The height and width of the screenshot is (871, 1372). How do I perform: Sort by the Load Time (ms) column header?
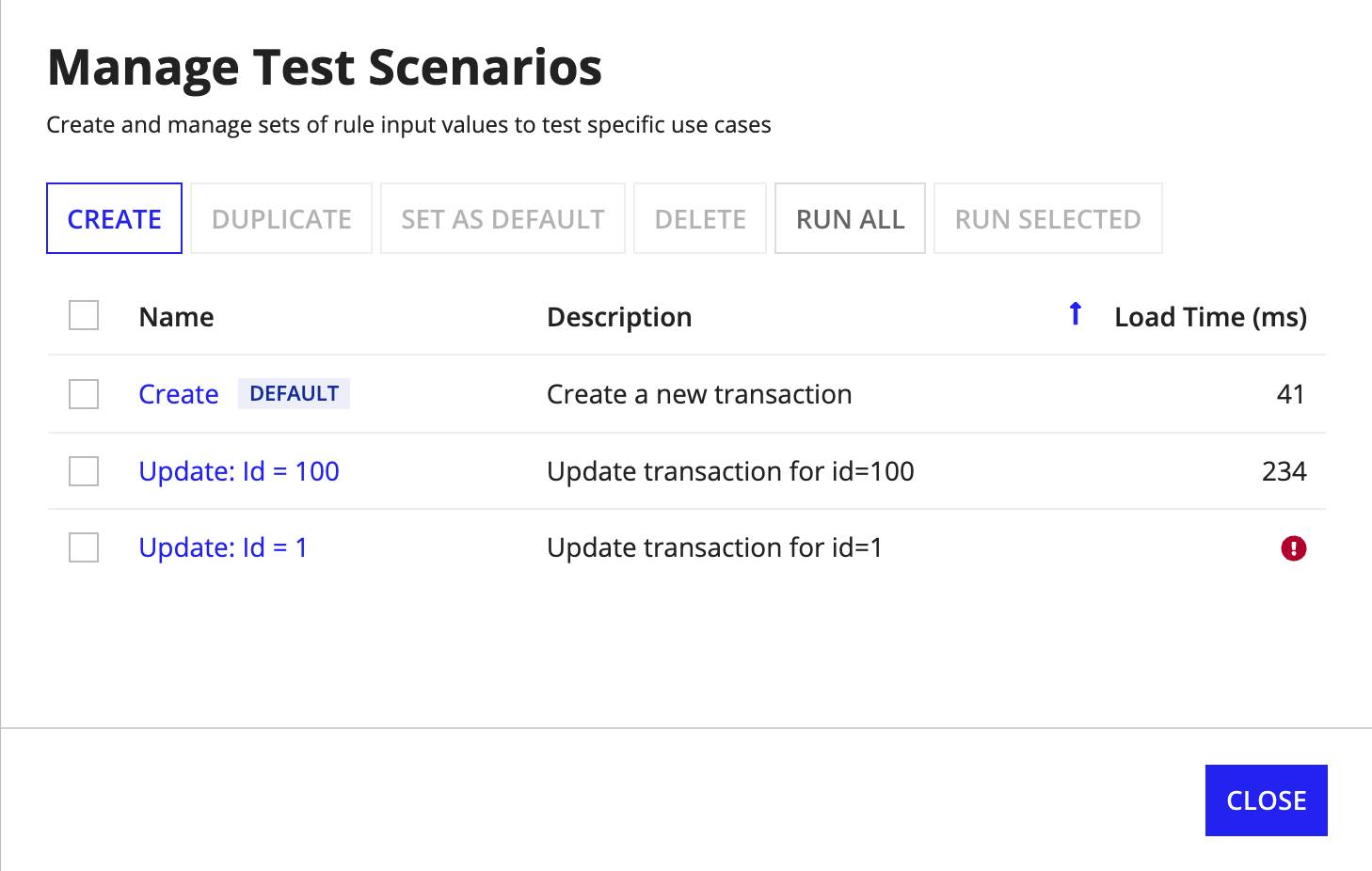1210,317
